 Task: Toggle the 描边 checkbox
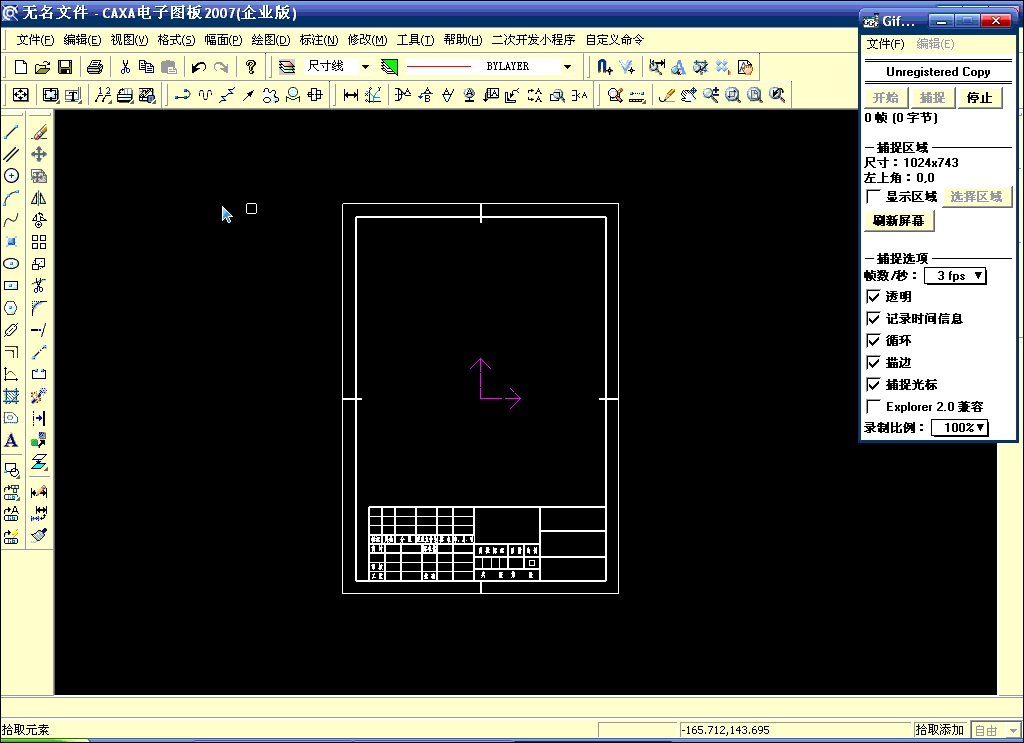(x=873, y=362)
